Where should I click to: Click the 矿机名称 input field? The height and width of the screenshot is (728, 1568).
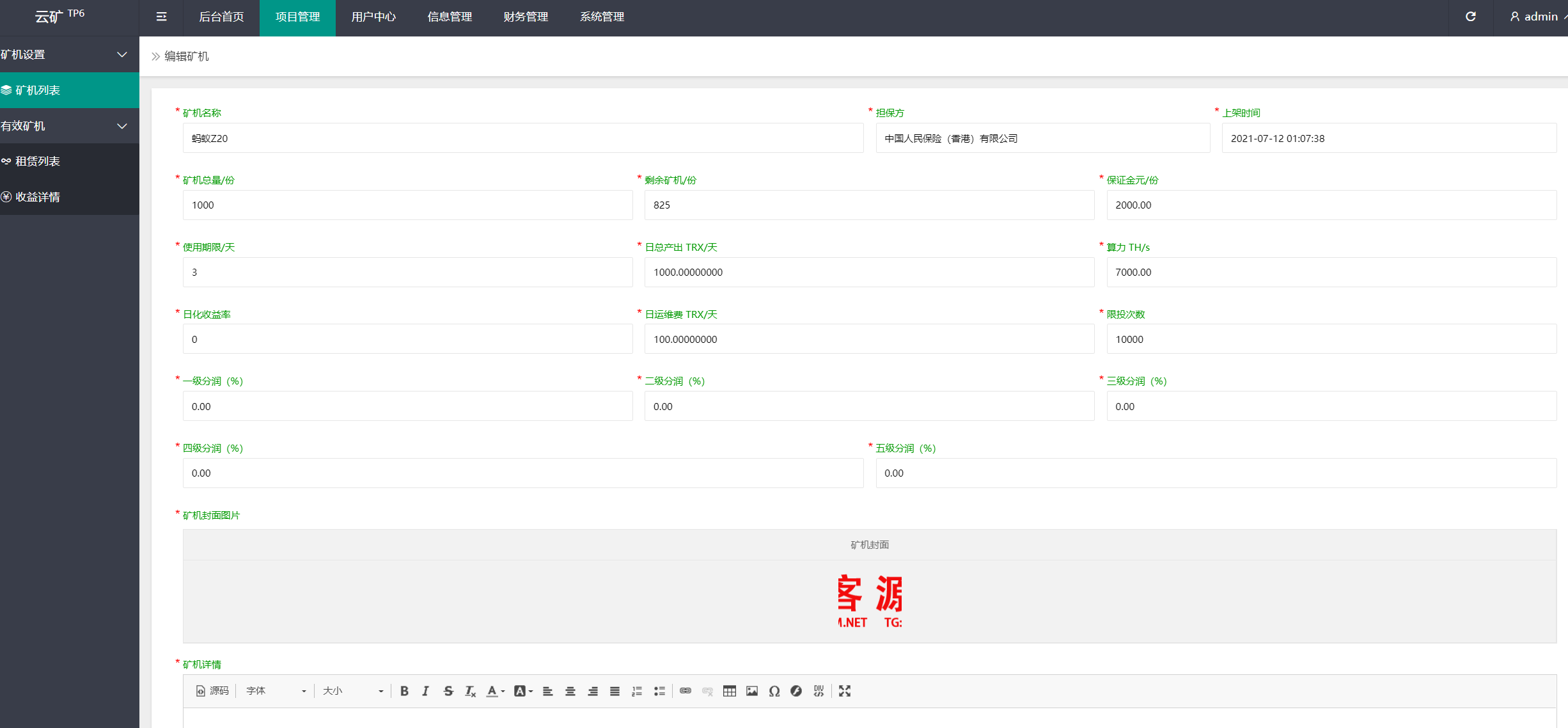[x=522, y=138]
